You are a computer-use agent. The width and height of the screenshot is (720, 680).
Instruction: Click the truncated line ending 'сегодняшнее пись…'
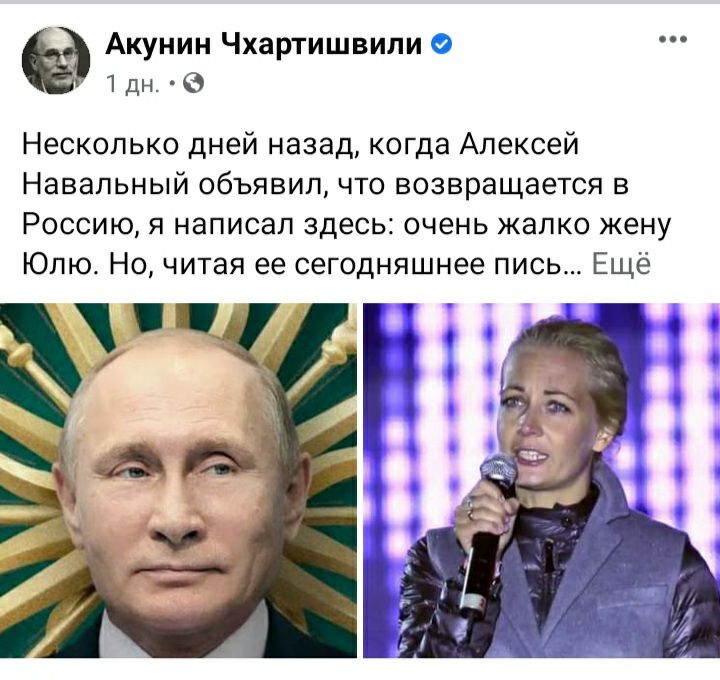tap(301, 264)
